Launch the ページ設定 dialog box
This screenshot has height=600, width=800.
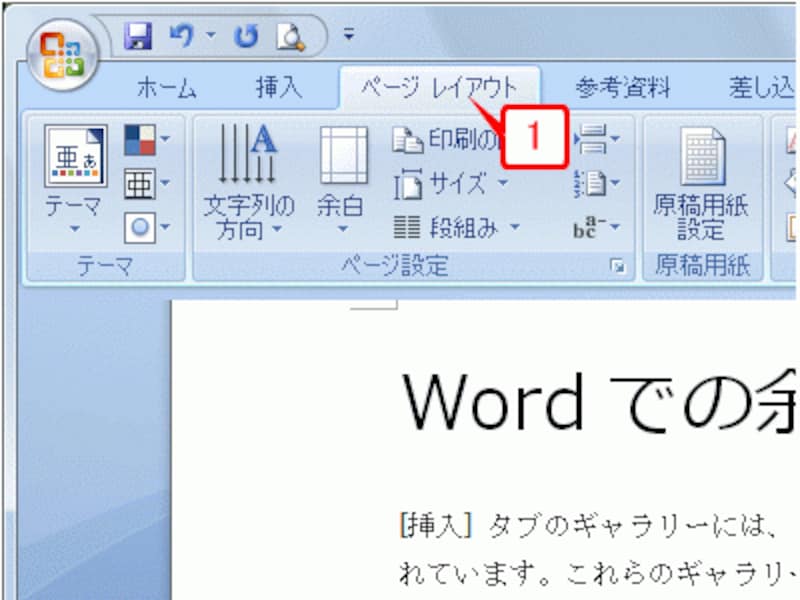[618, 266]
